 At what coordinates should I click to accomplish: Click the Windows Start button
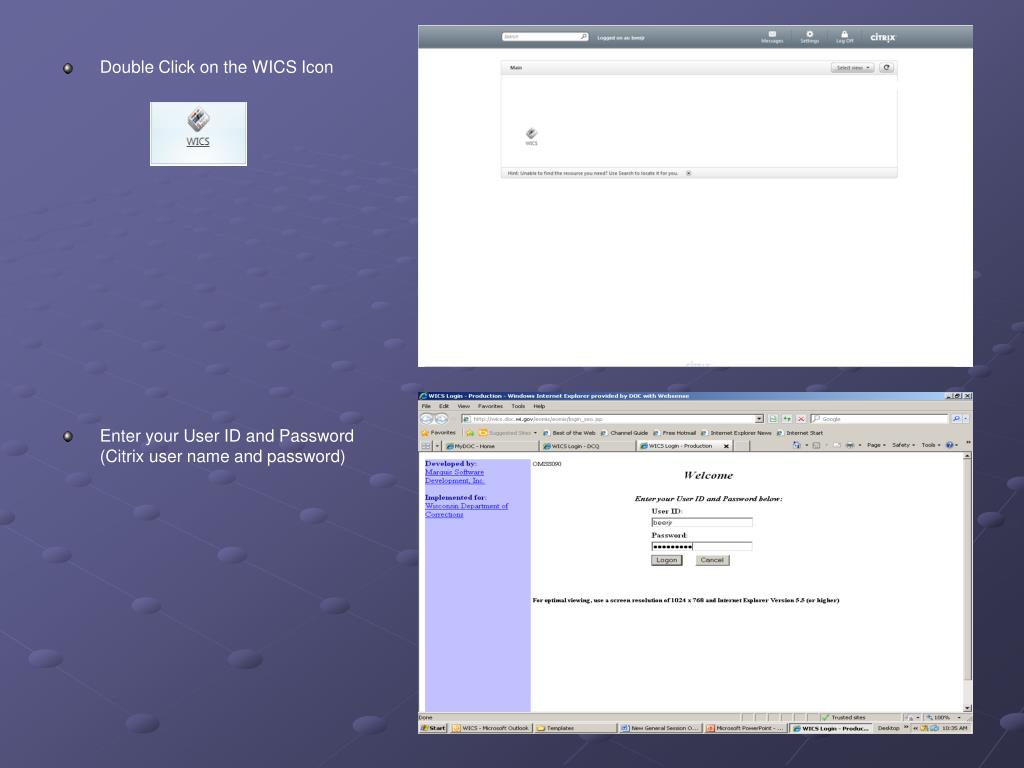tap(433, 728)
